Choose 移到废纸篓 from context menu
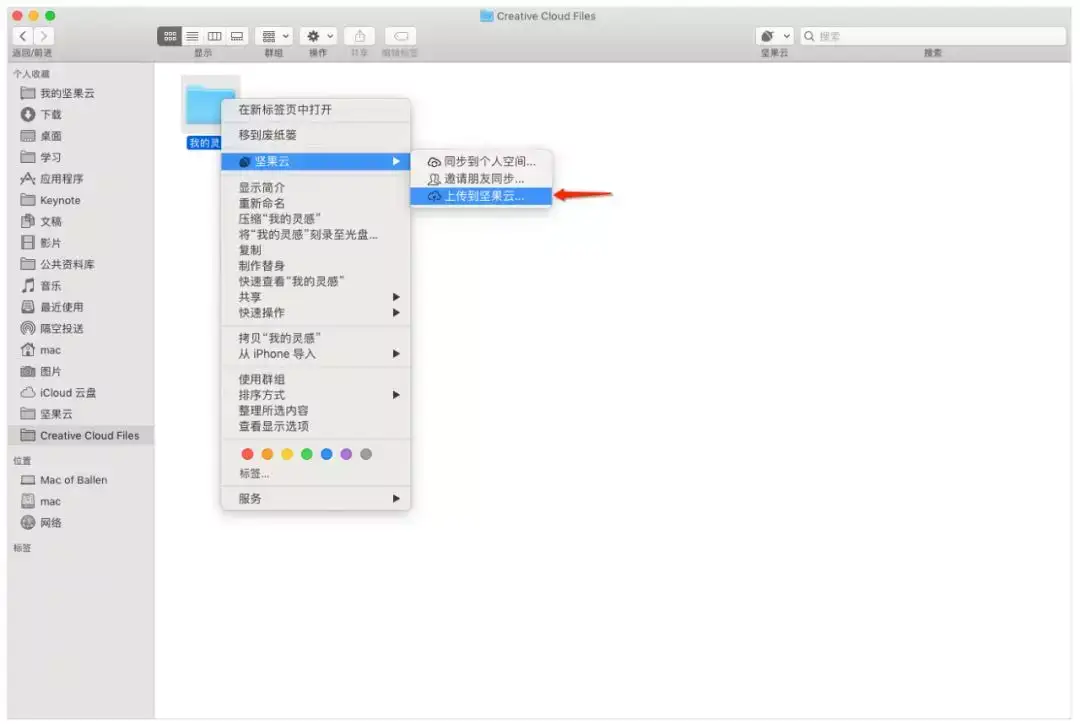Screen dimensions: 1080x724 (x=315, y=135)
